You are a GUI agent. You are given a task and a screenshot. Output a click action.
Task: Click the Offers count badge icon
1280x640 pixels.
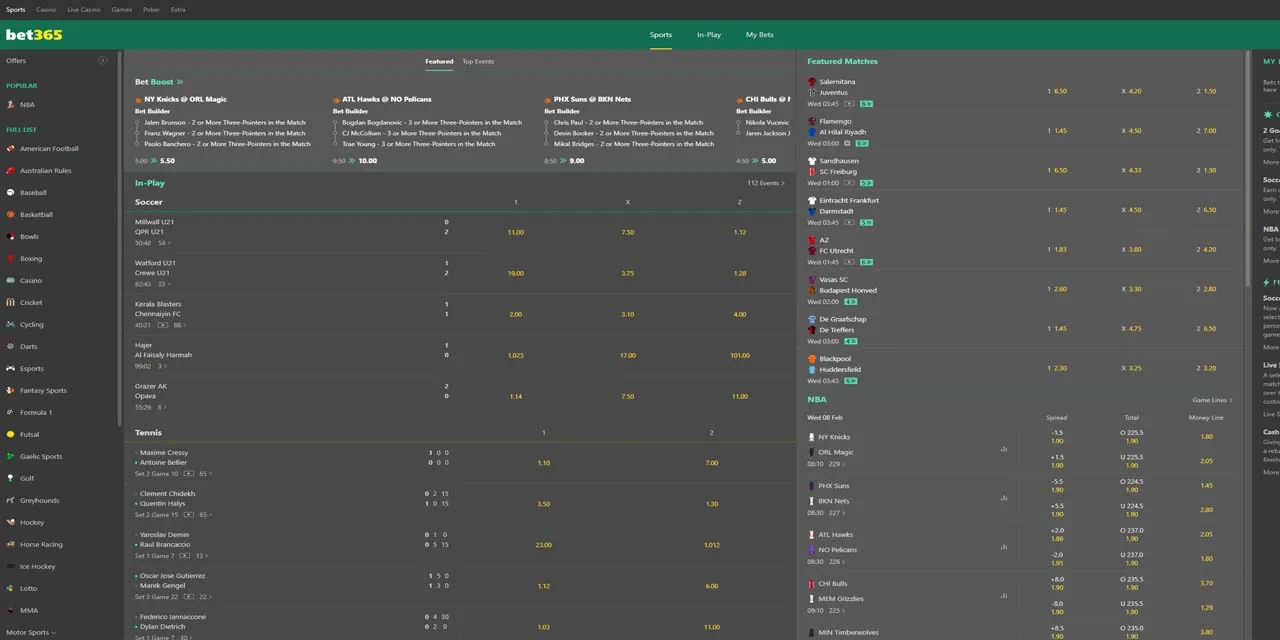(102, 60)
